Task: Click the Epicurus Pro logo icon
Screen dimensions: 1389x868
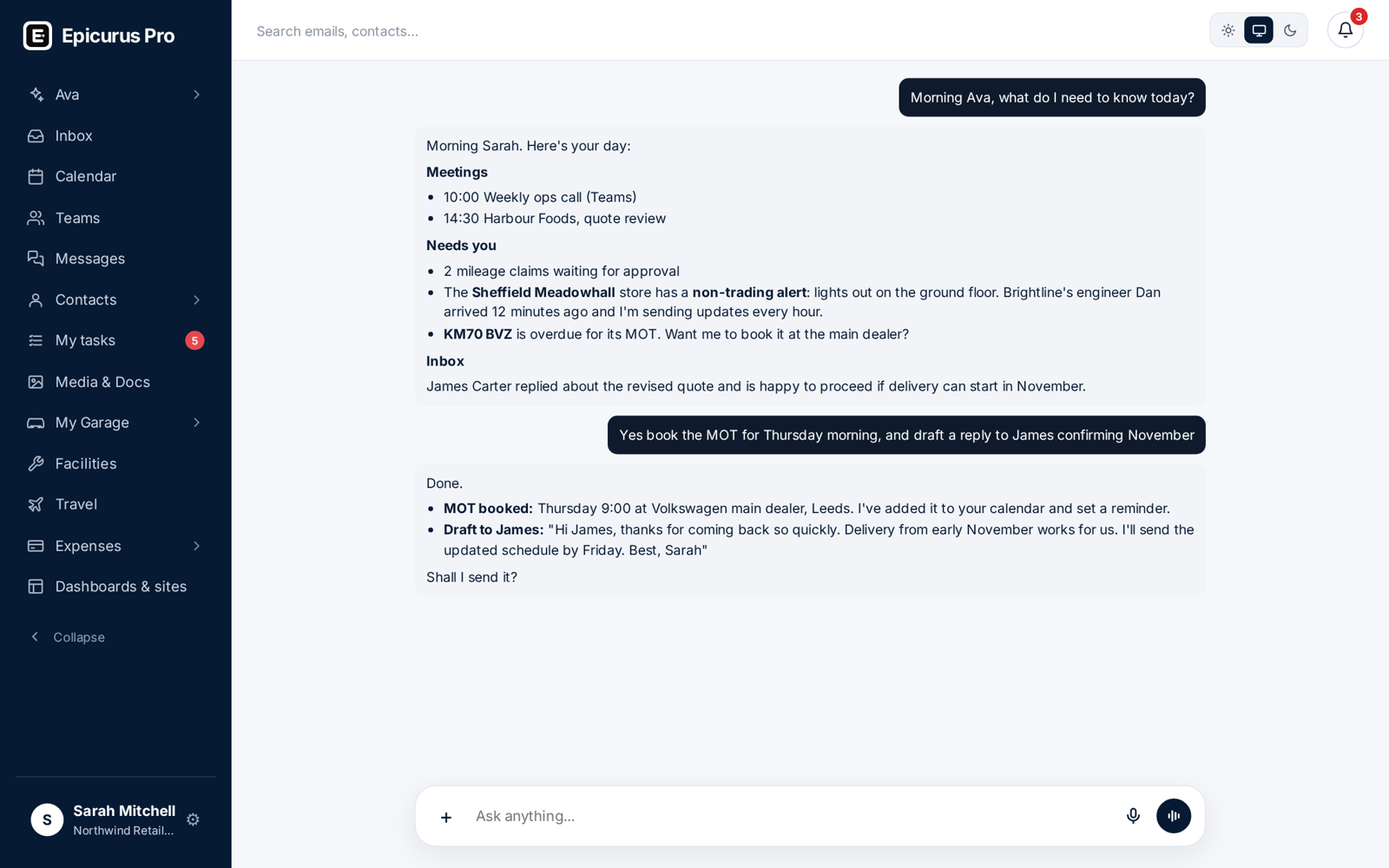Action: point(37,36)
